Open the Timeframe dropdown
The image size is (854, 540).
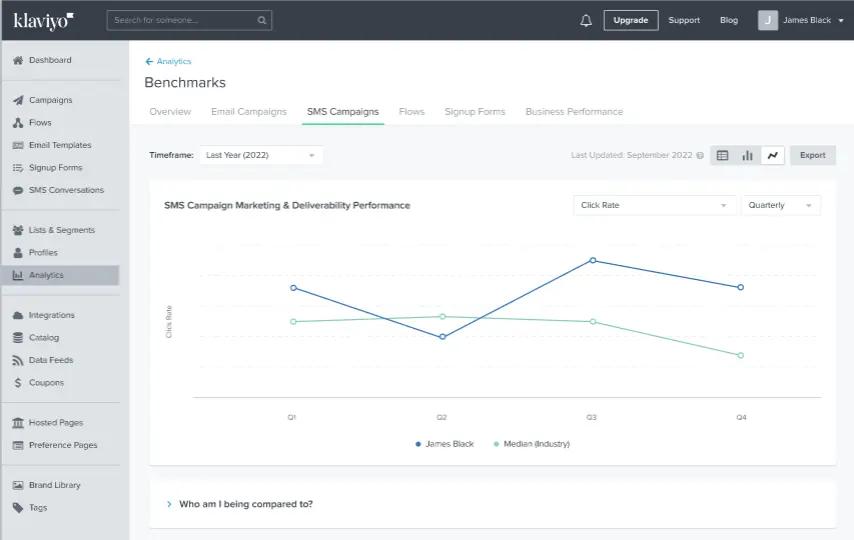260,155
